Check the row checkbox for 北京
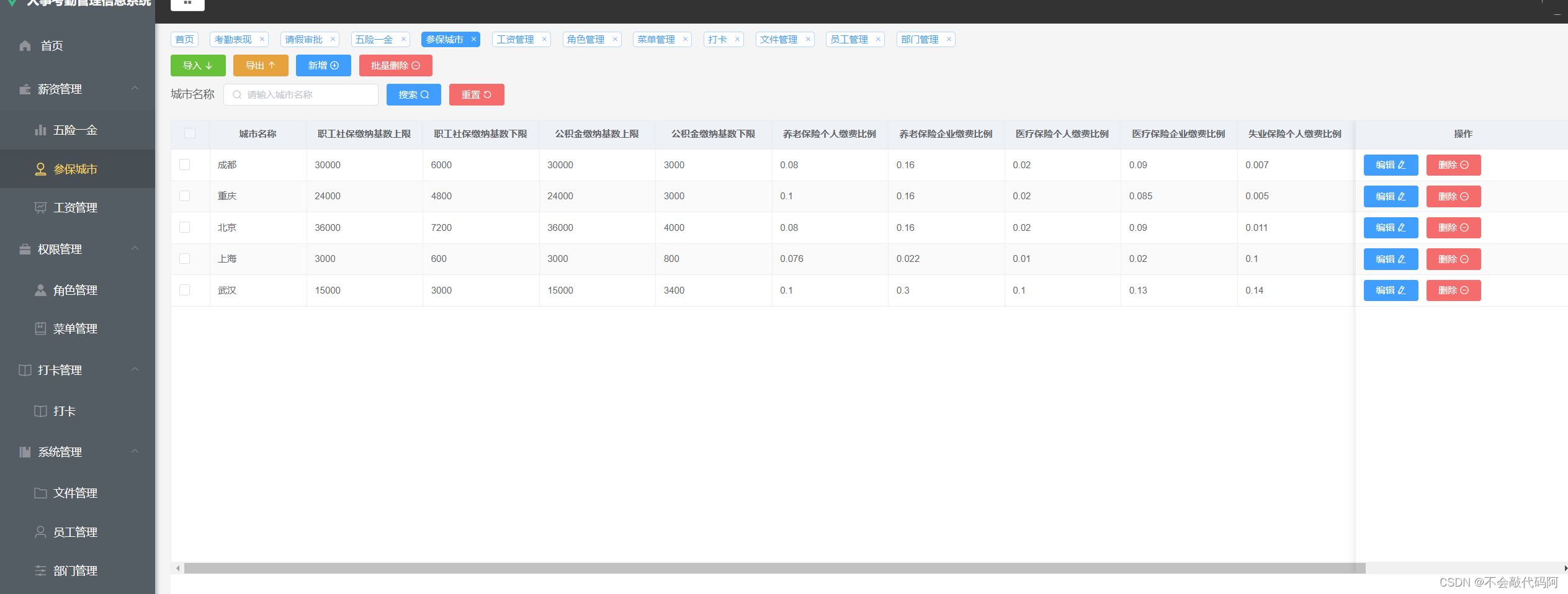The image size is (1568, 594). pos(184,227)
